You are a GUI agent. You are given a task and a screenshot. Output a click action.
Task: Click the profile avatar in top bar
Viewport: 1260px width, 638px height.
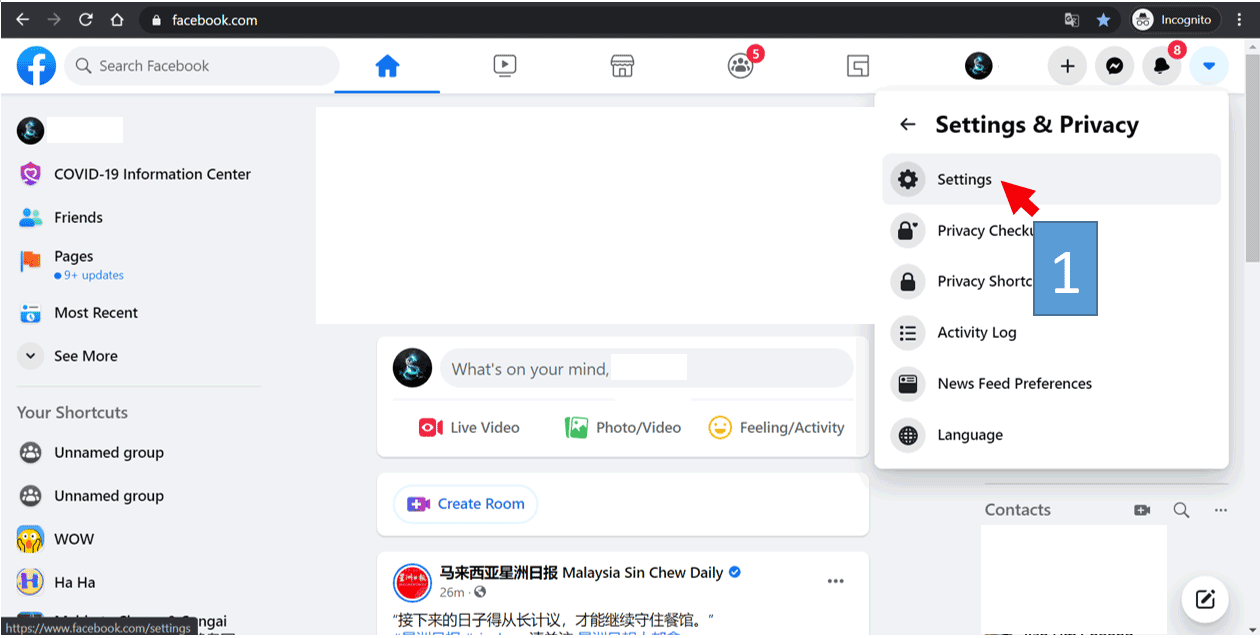point(978,66)
